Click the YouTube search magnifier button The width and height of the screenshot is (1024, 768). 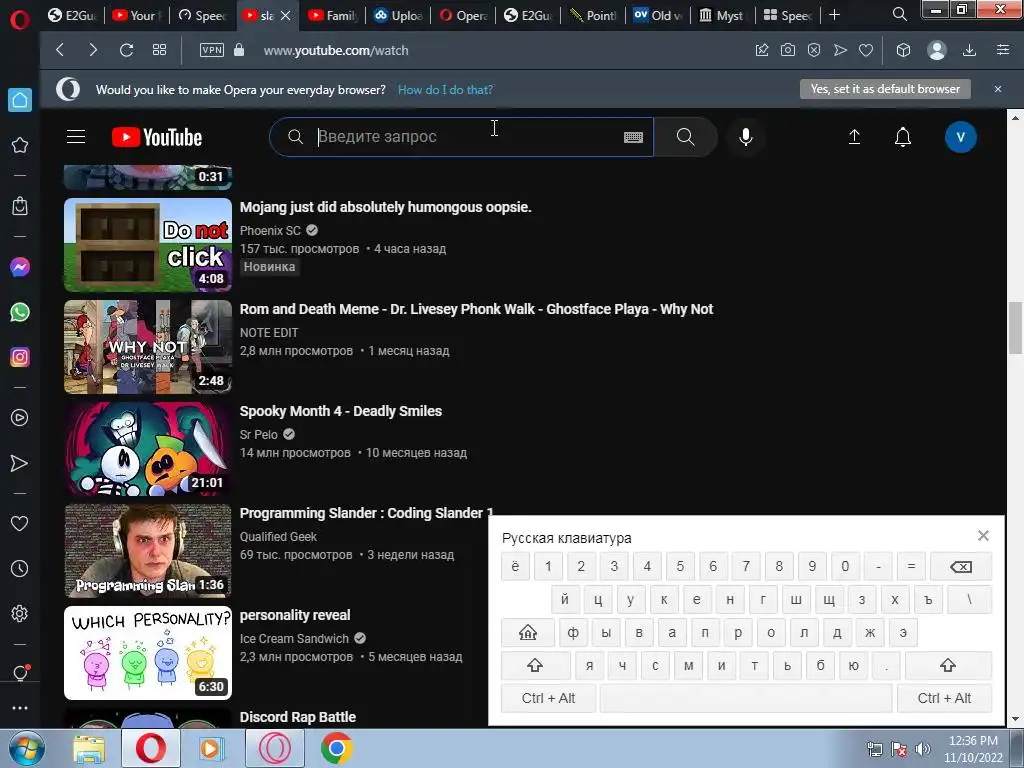coord(685,137)
